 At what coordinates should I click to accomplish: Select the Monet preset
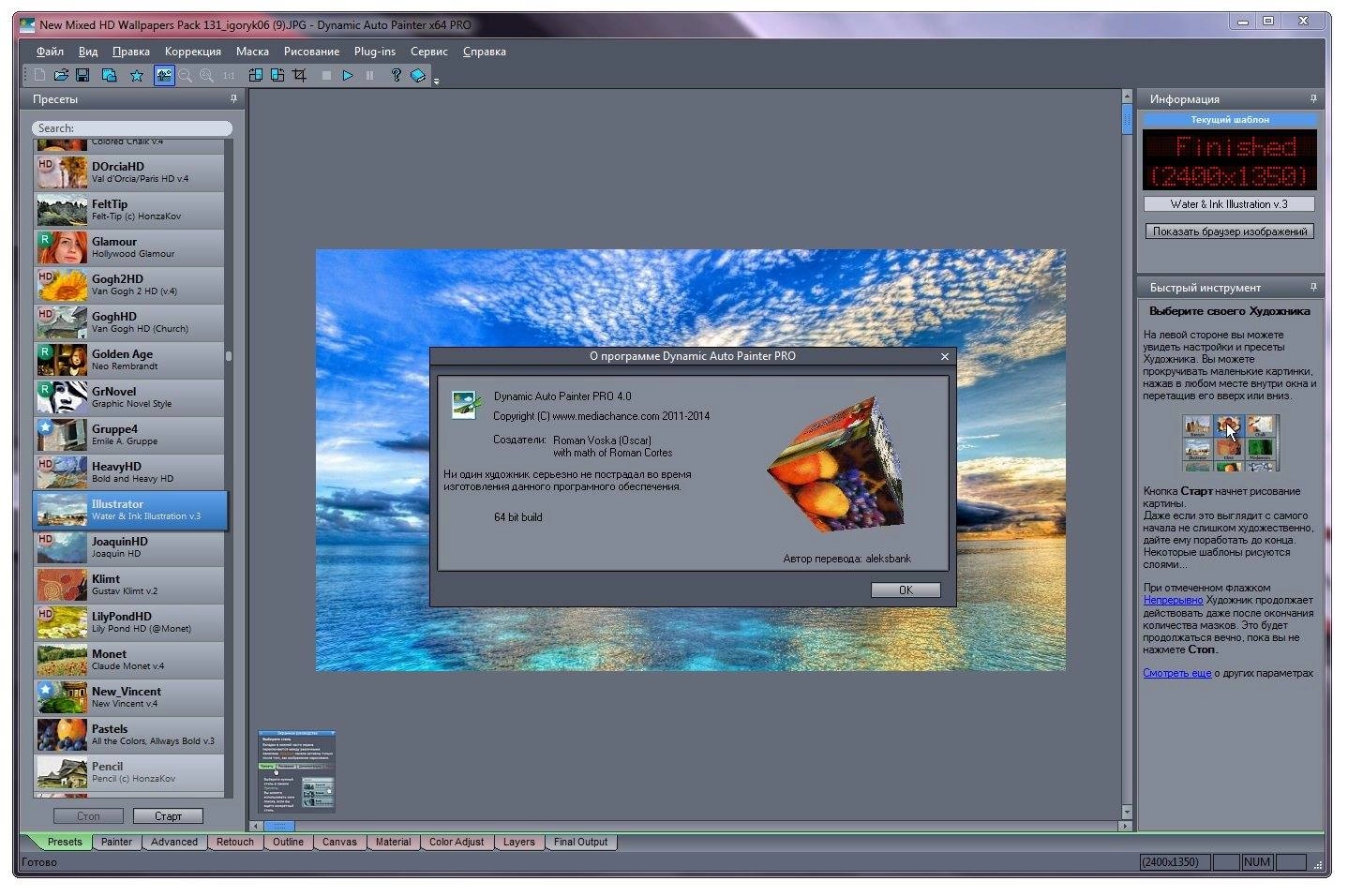click(129, 660)
